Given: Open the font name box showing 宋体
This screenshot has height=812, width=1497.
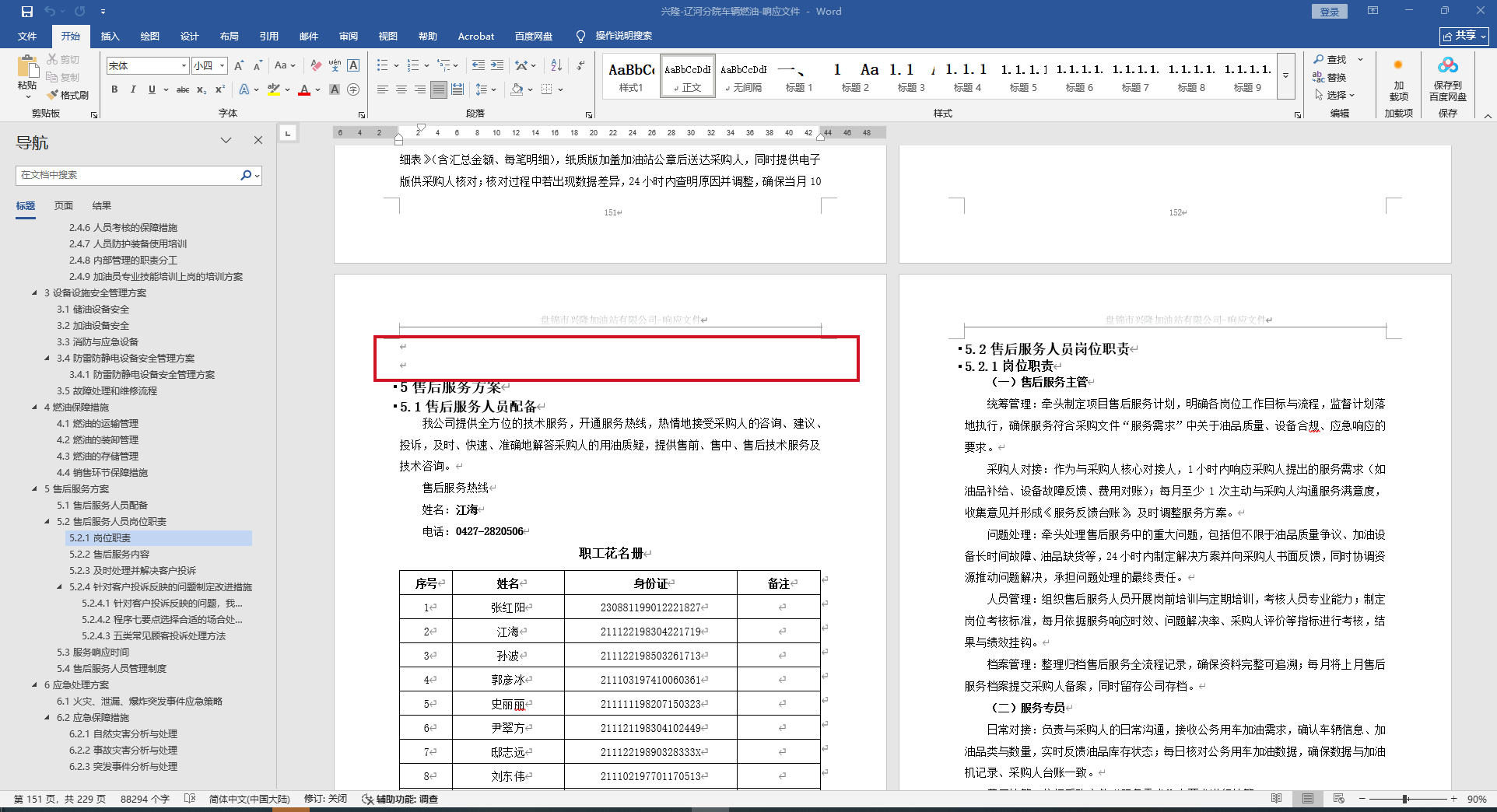Looking at the screenshot, I should click(x=147, y=66).
